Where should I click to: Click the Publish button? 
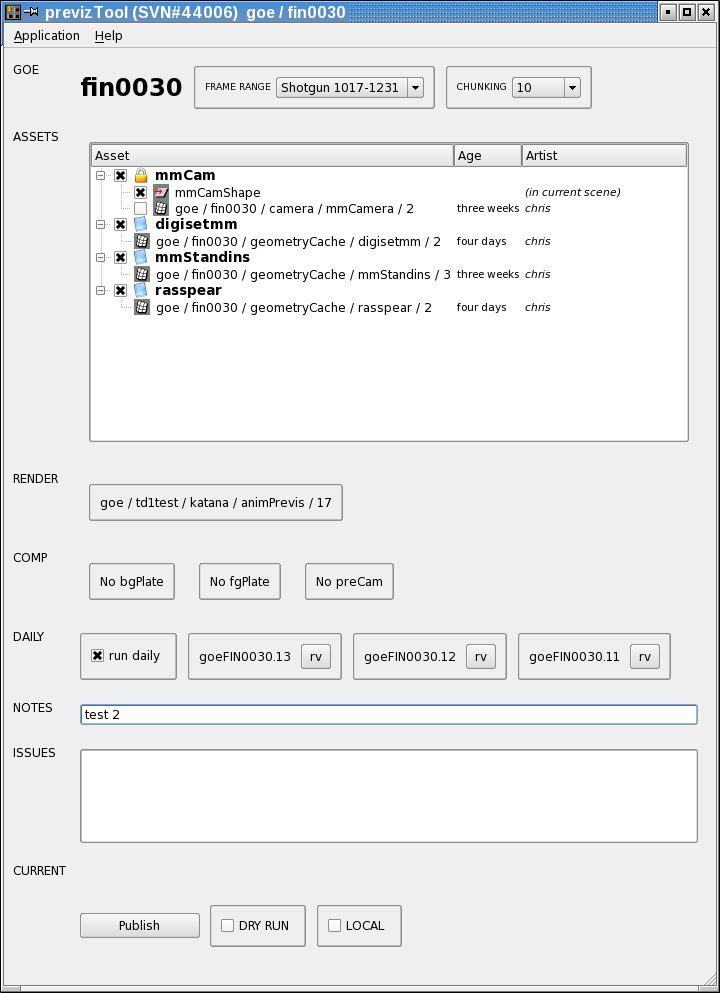point(139,925)
